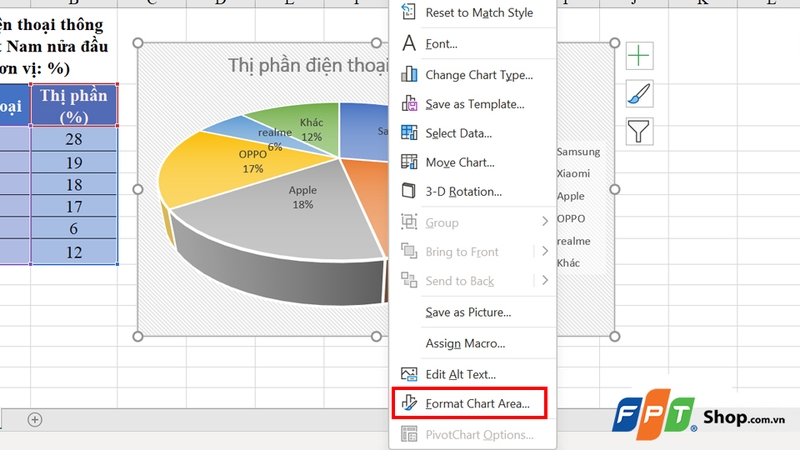This screenshot has height=450, width=800.
Task: Add a new sheet with plus icon
Action: (x=35, y=420)
